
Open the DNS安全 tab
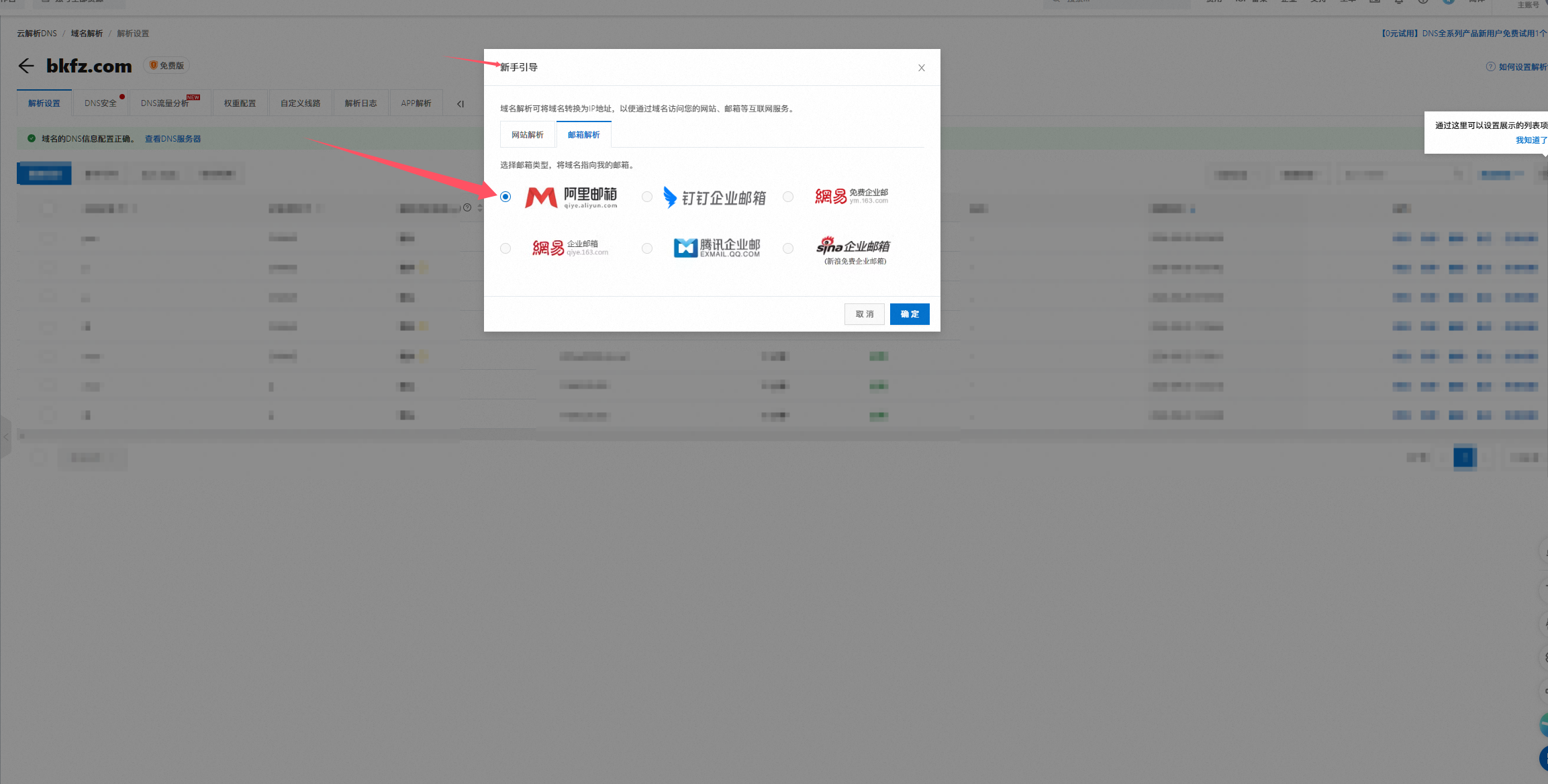(101, 103)
